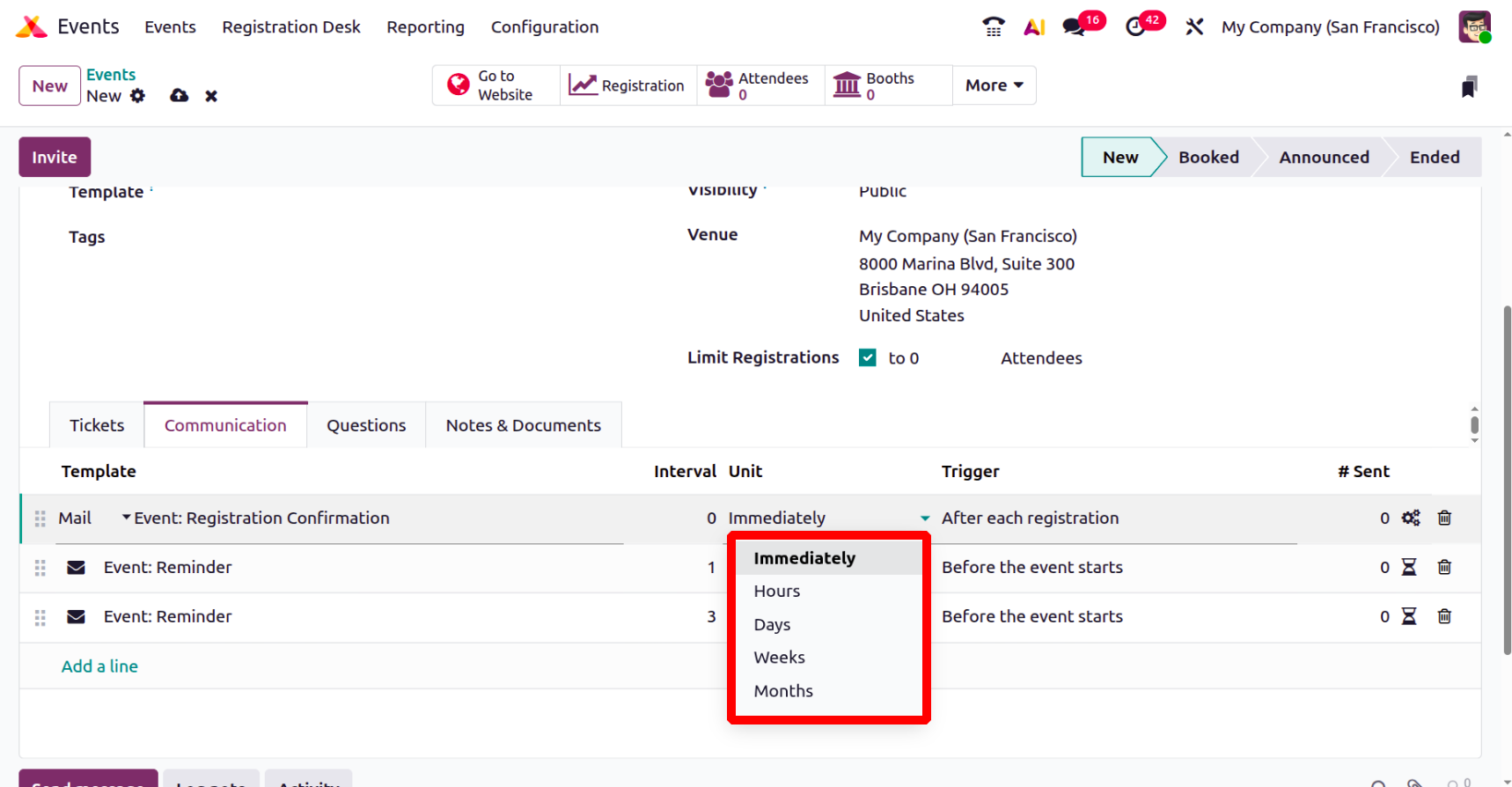
Task: Click the Add a line link
Action: 99,666
